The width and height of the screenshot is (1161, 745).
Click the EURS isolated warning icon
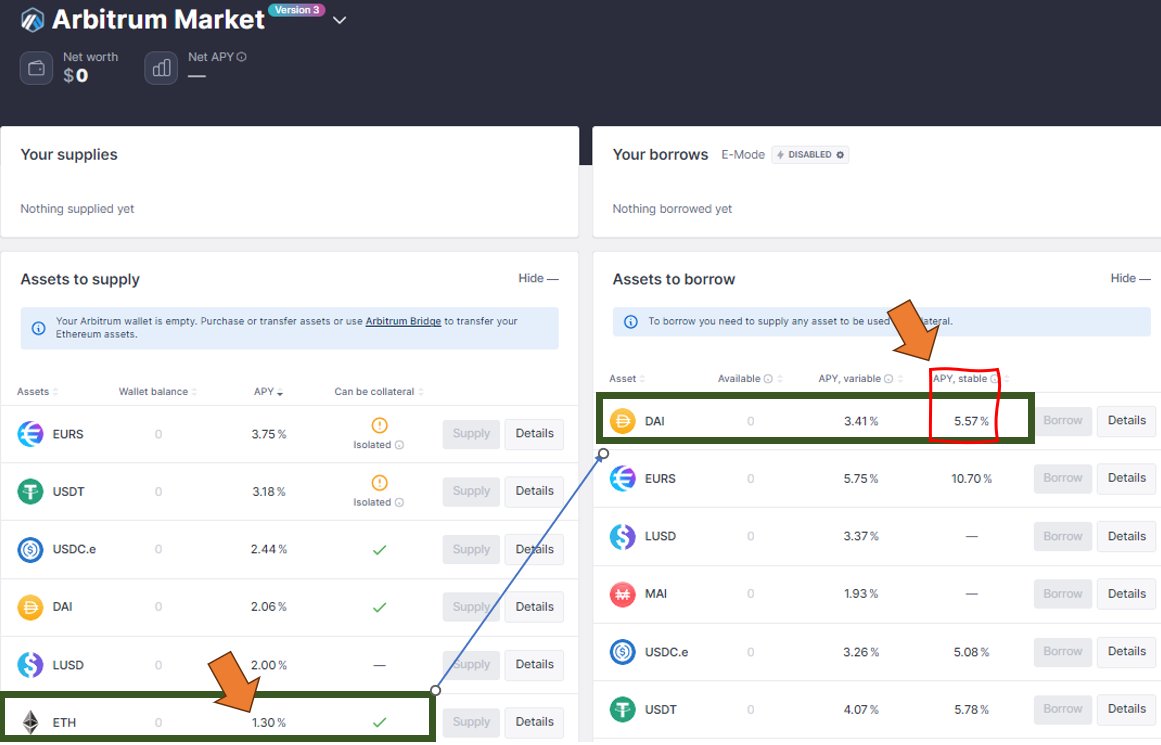pos(379,425)
